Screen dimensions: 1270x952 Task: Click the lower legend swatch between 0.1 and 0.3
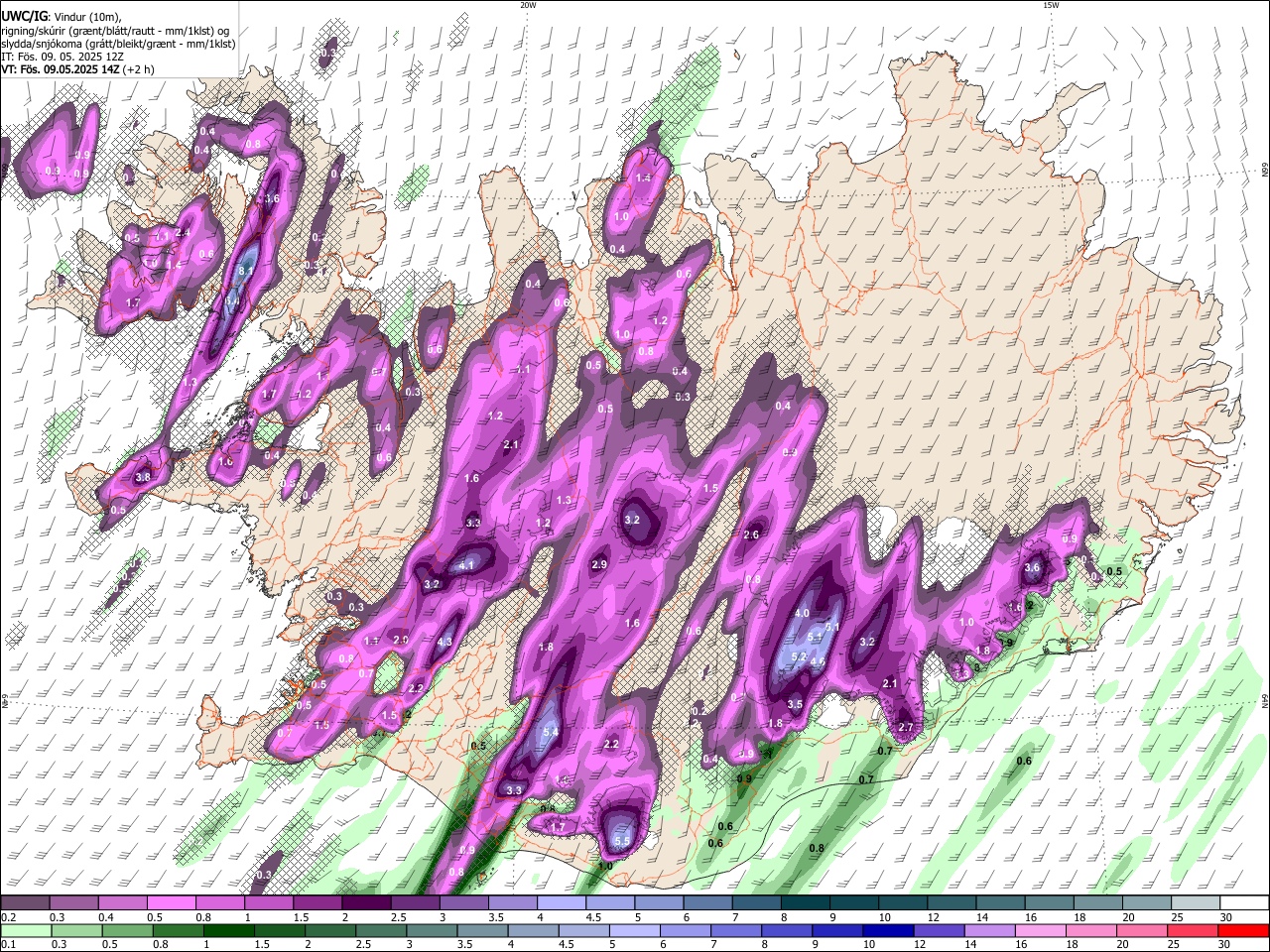[x=25, y=930]
